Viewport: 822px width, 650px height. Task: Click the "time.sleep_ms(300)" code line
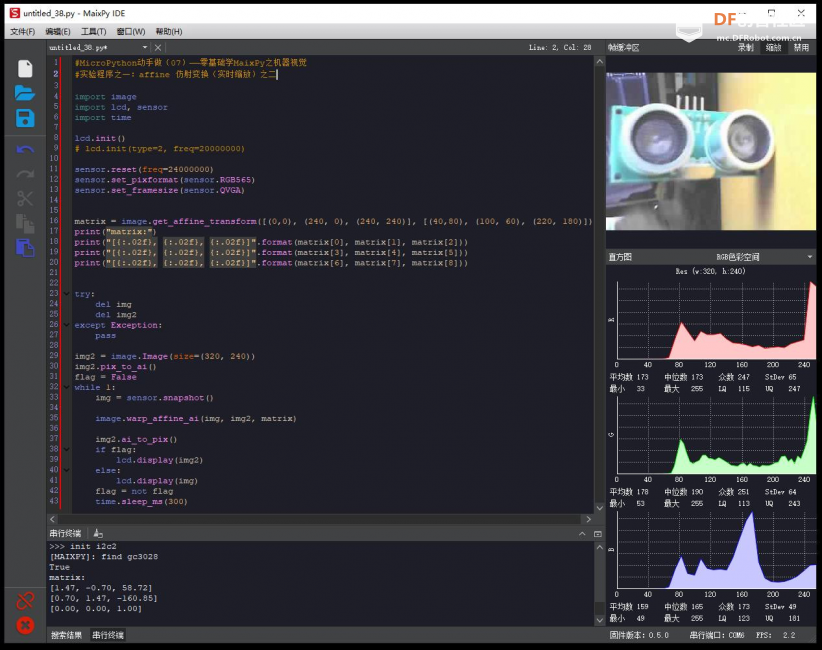tap(141, 502)
